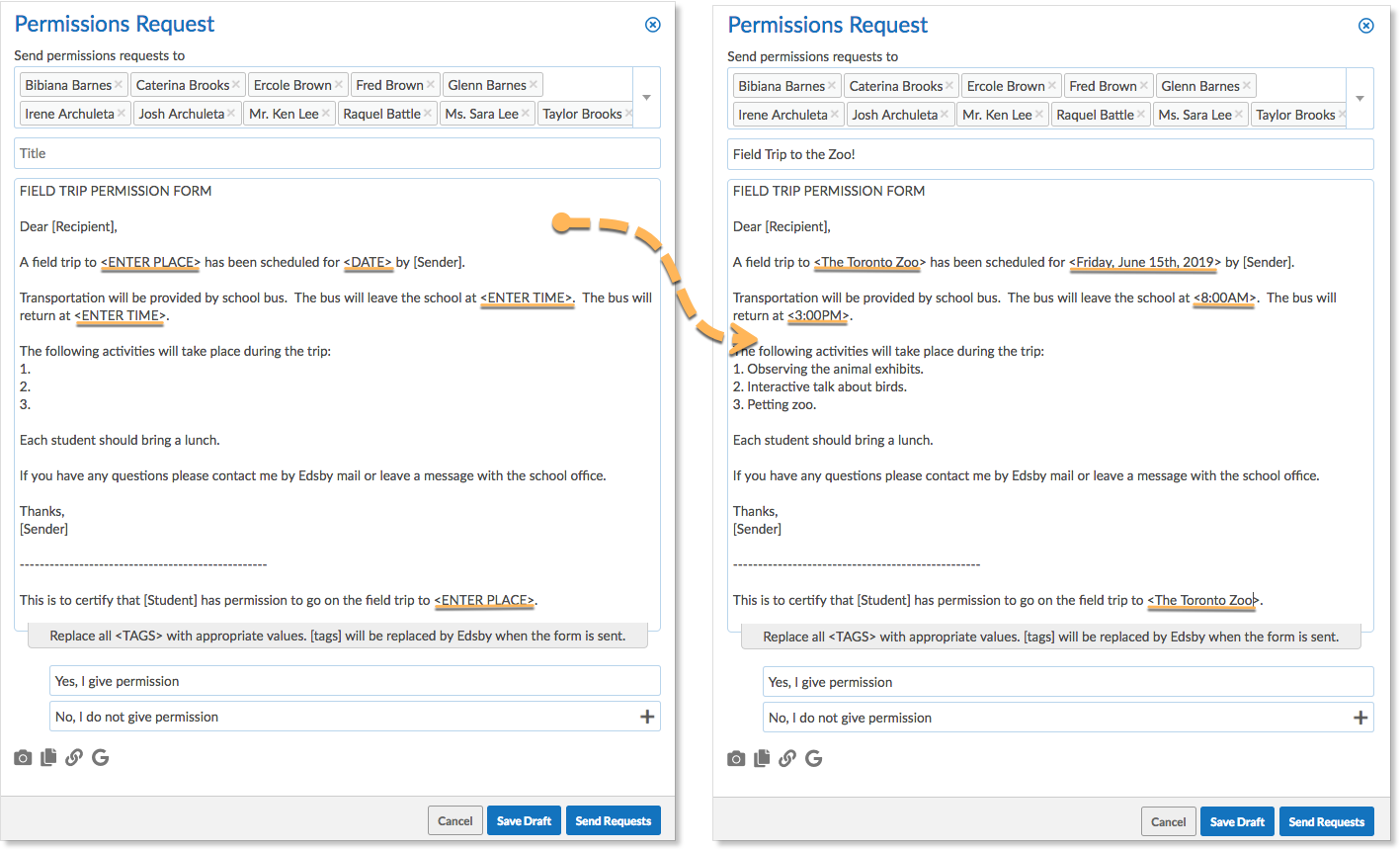Click <8:00AM> in the right form

(x=1225, y=298)
